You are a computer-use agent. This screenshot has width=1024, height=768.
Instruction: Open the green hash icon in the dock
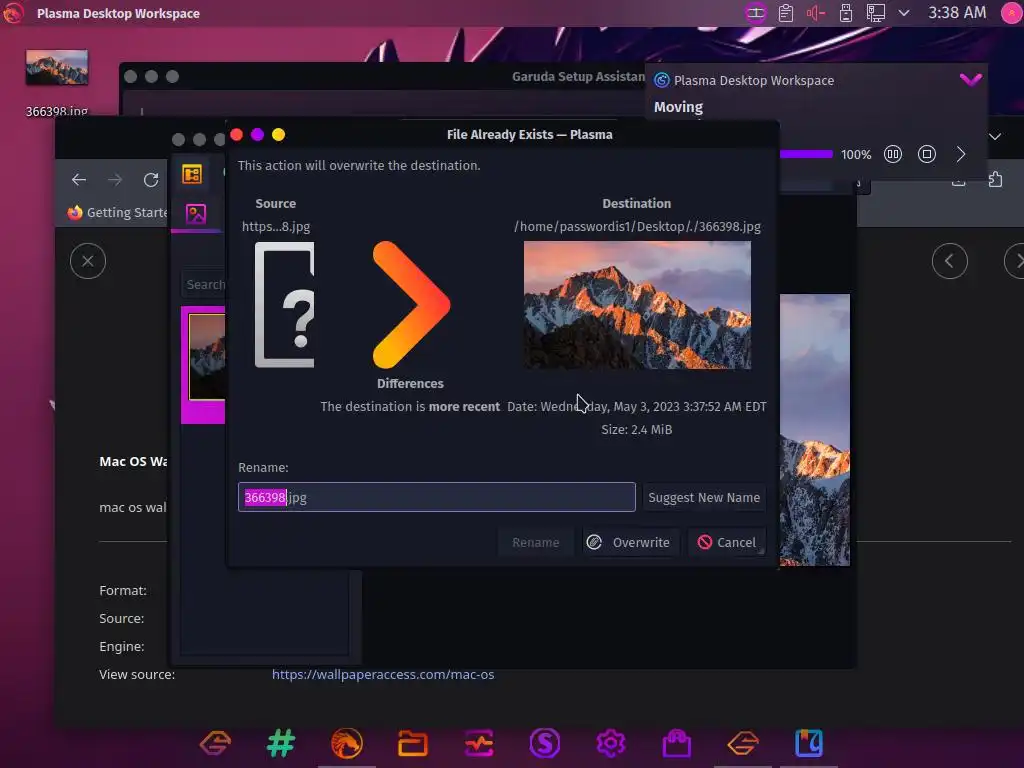(281, 743)
